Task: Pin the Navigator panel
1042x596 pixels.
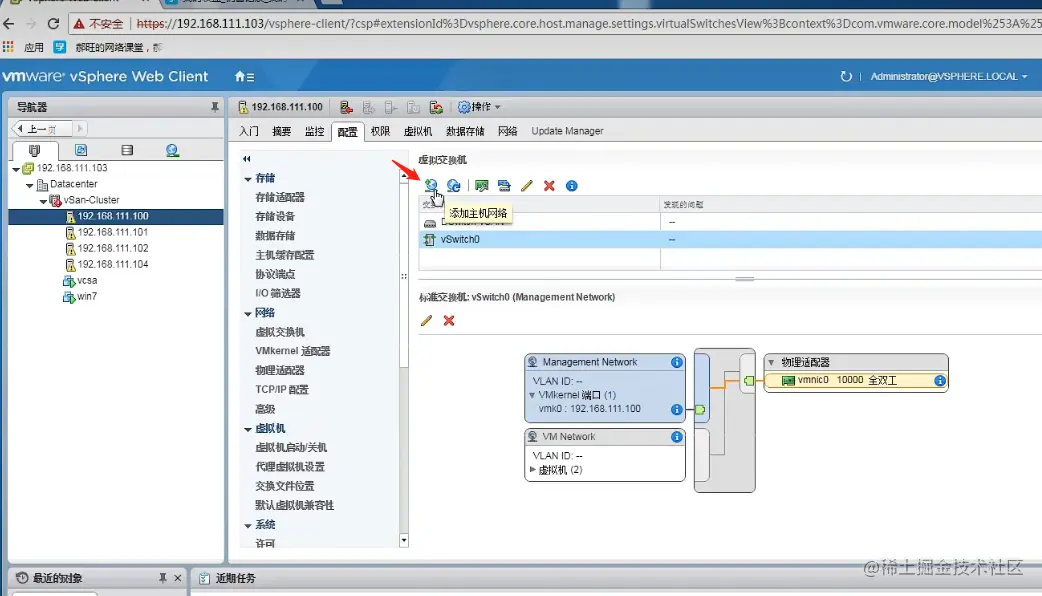Action: (215, 107)
